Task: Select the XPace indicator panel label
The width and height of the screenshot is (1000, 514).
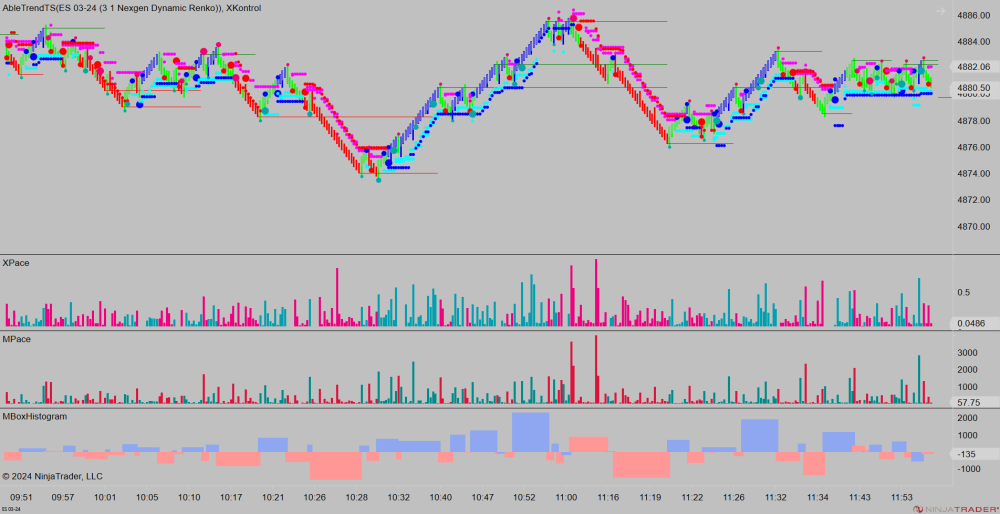Action: click(17, 263)
